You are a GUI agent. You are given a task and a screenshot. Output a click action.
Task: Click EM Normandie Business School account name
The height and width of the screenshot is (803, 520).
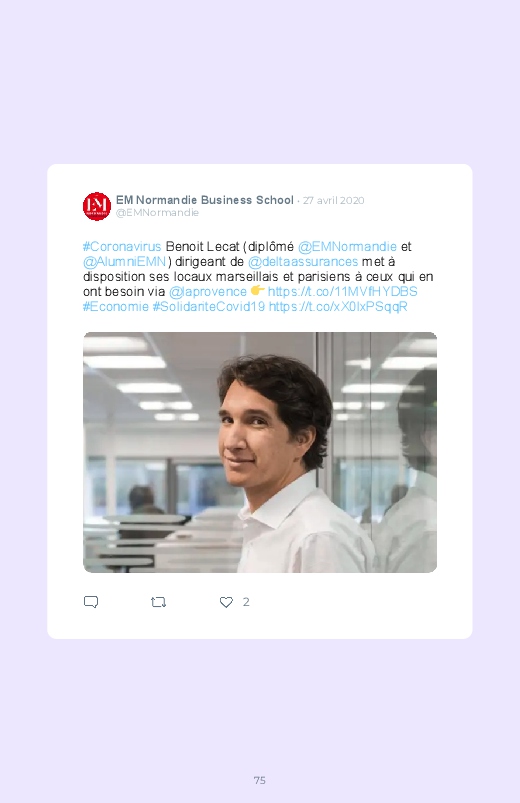click(x=204, y=200)
